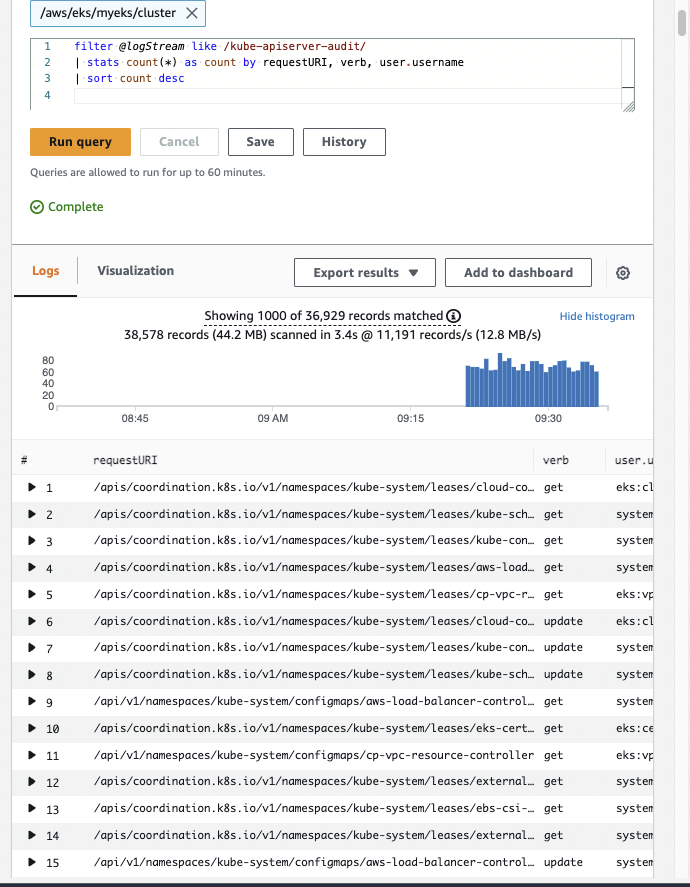Switch to the Logs tab
690x887 pixels.
tap(46, 271)
